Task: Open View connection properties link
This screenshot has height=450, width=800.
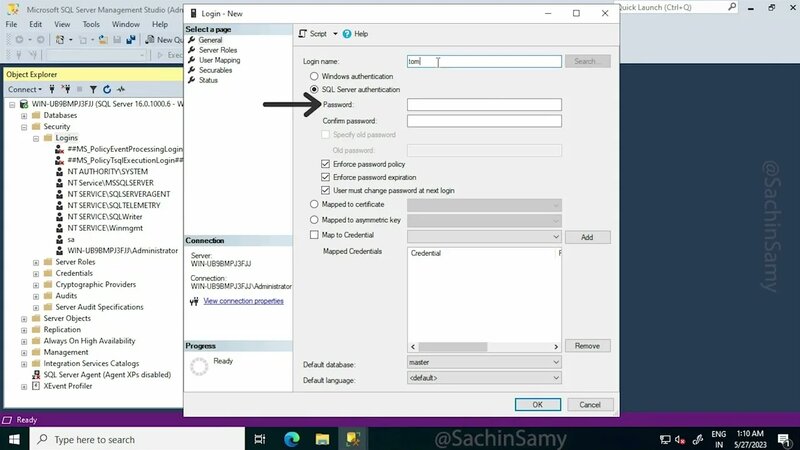Action: pyautogui.click(x=243, y=301)
